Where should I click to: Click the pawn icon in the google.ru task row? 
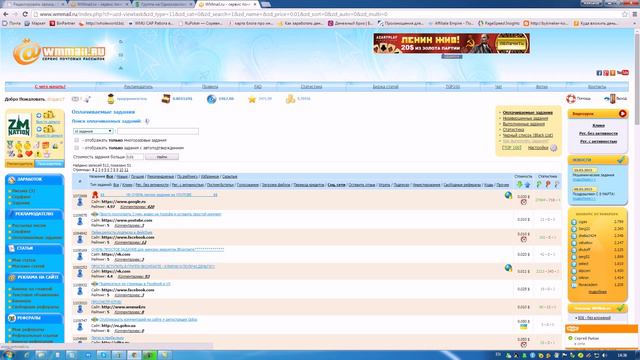(x=80, y=202)
